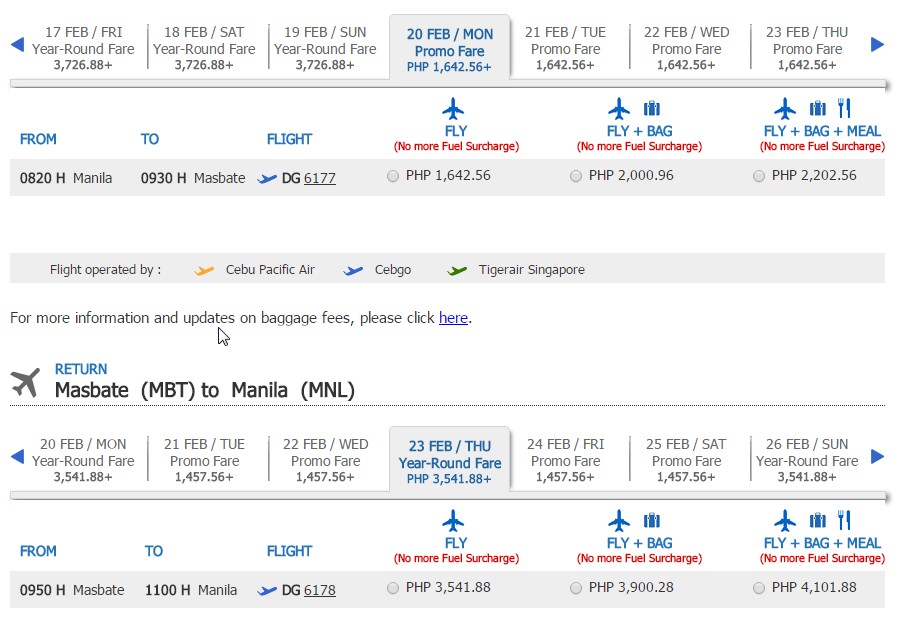Click the Tigerair Singapore logo
The height and width of the screenshot is (617, 912).
pyautogui.click(x=457, y=269)
